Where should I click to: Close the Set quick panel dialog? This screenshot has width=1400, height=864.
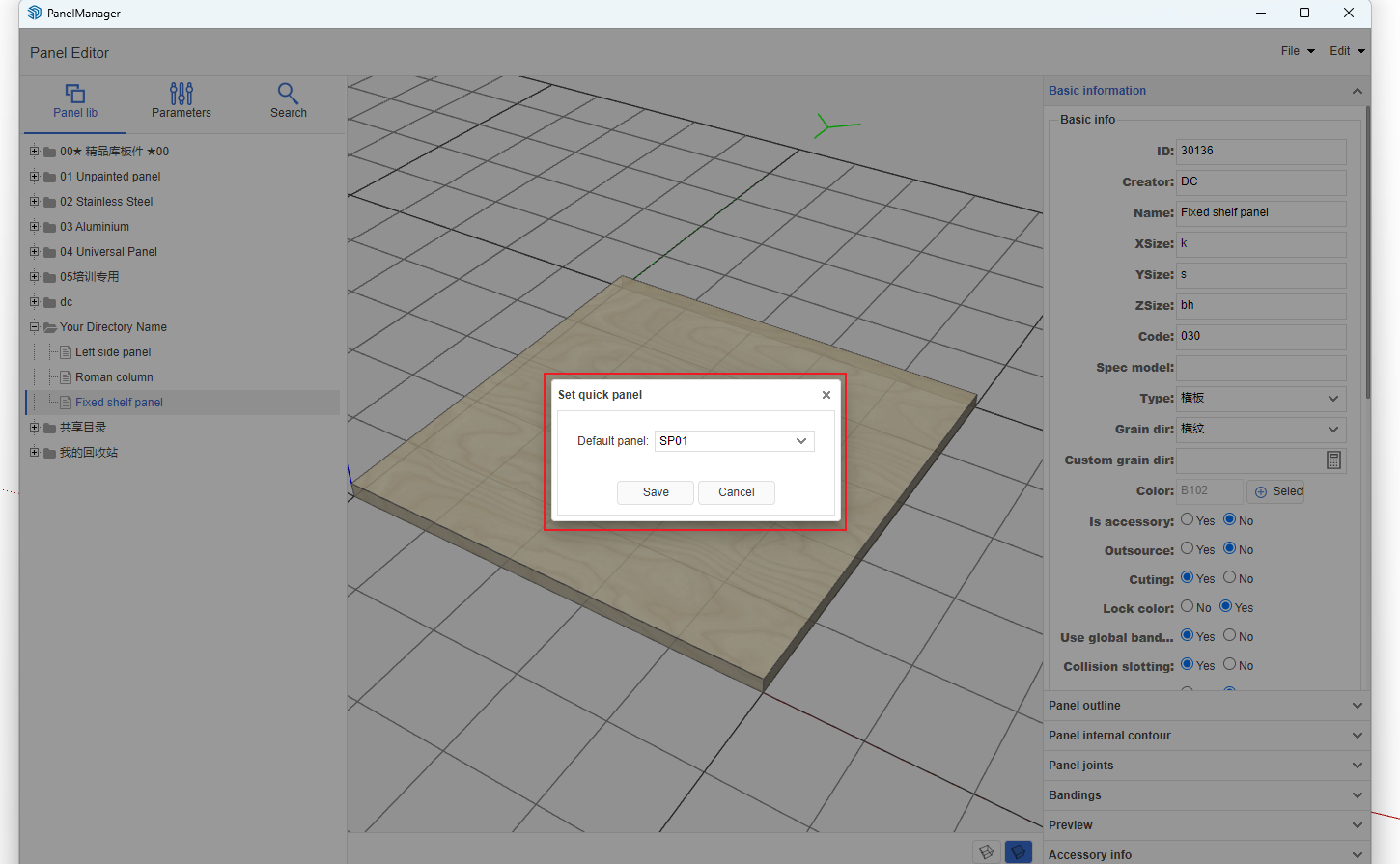point(826,395)
